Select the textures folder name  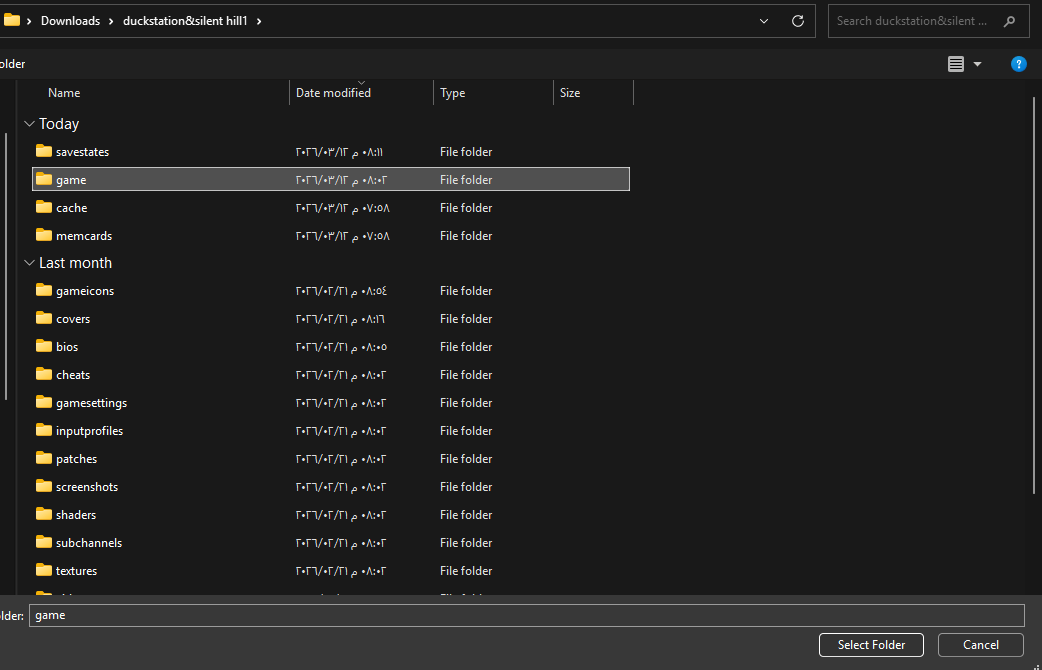(x=76, y=570)
